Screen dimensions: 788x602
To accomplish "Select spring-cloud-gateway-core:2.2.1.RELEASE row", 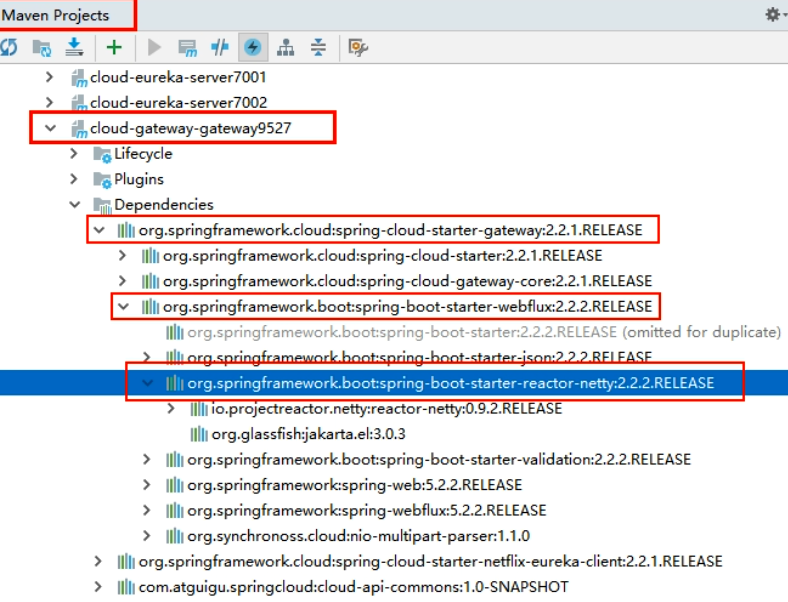I will point(408,281).
